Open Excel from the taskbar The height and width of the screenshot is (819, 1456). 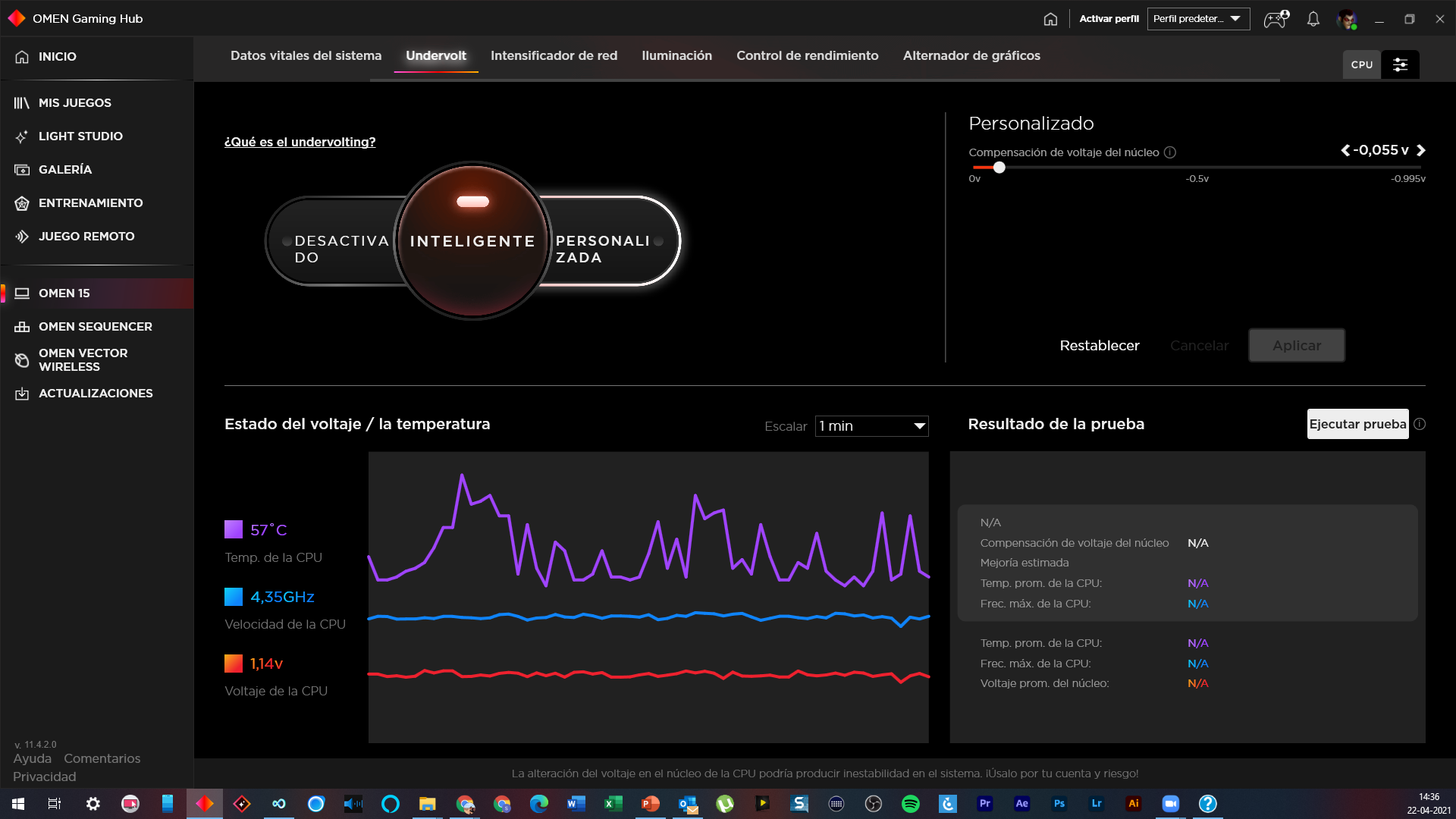tap(613, 804)
